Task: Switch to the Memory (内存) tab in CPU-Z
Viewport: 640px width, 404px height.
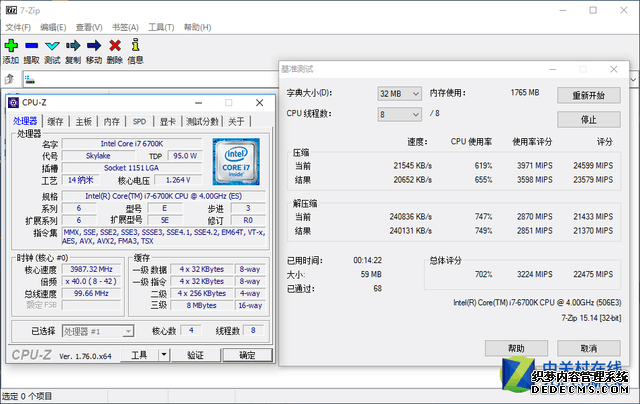Action: tap(111, 121)
